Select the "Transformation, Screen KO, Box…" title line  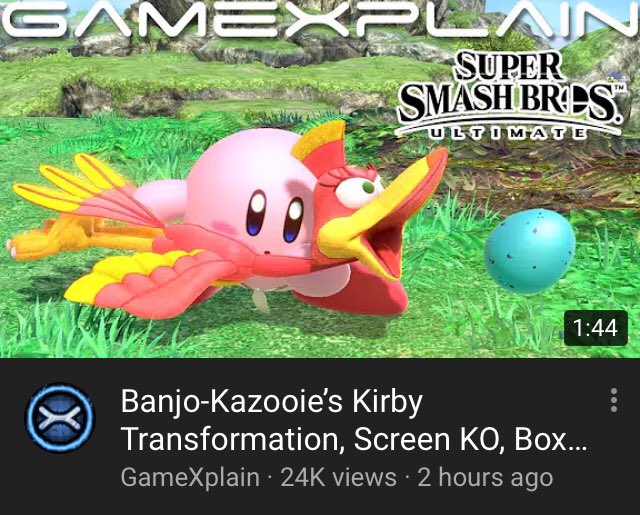[353, 439]
